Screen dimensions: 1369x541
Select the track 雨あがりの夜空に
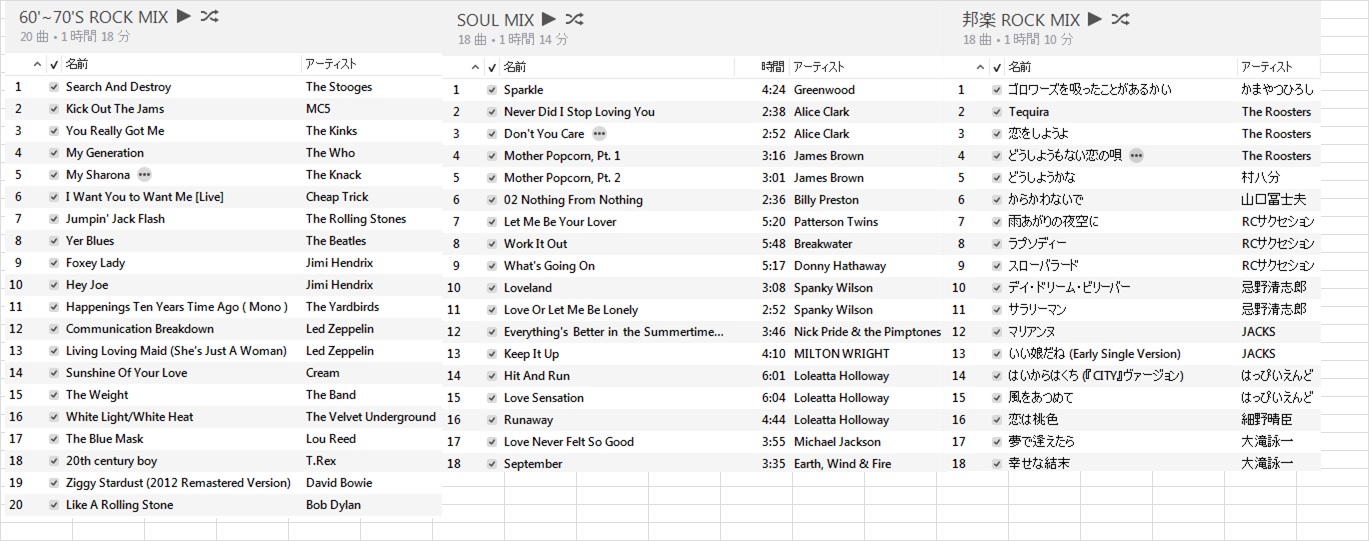tap(1053, 222)
